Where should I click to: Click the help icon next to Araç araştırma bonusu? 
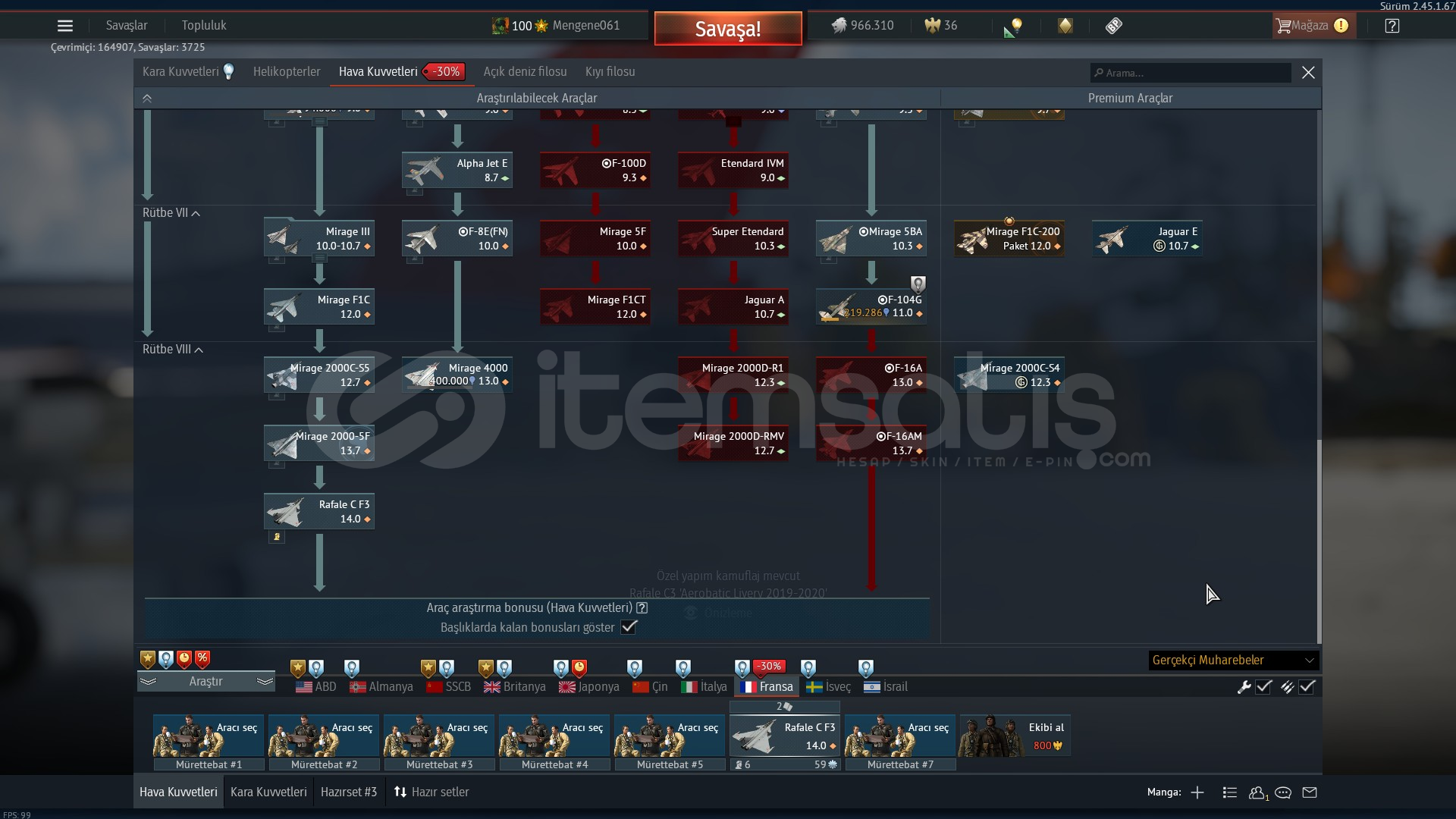click(x=642, y=607)
